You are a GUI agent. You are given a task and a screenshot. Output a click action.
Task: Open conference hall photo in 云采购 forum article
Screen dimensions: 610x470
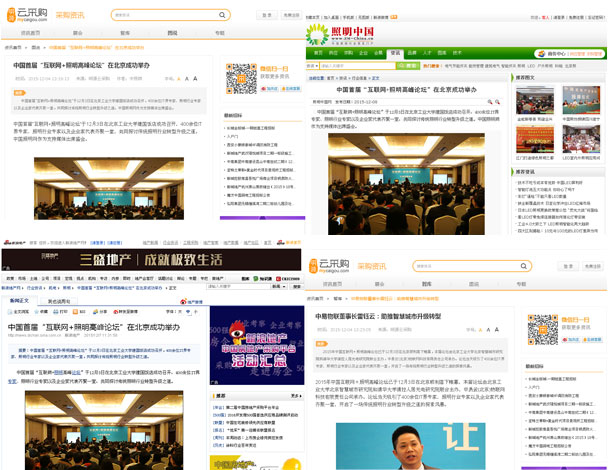coord(109,188)
